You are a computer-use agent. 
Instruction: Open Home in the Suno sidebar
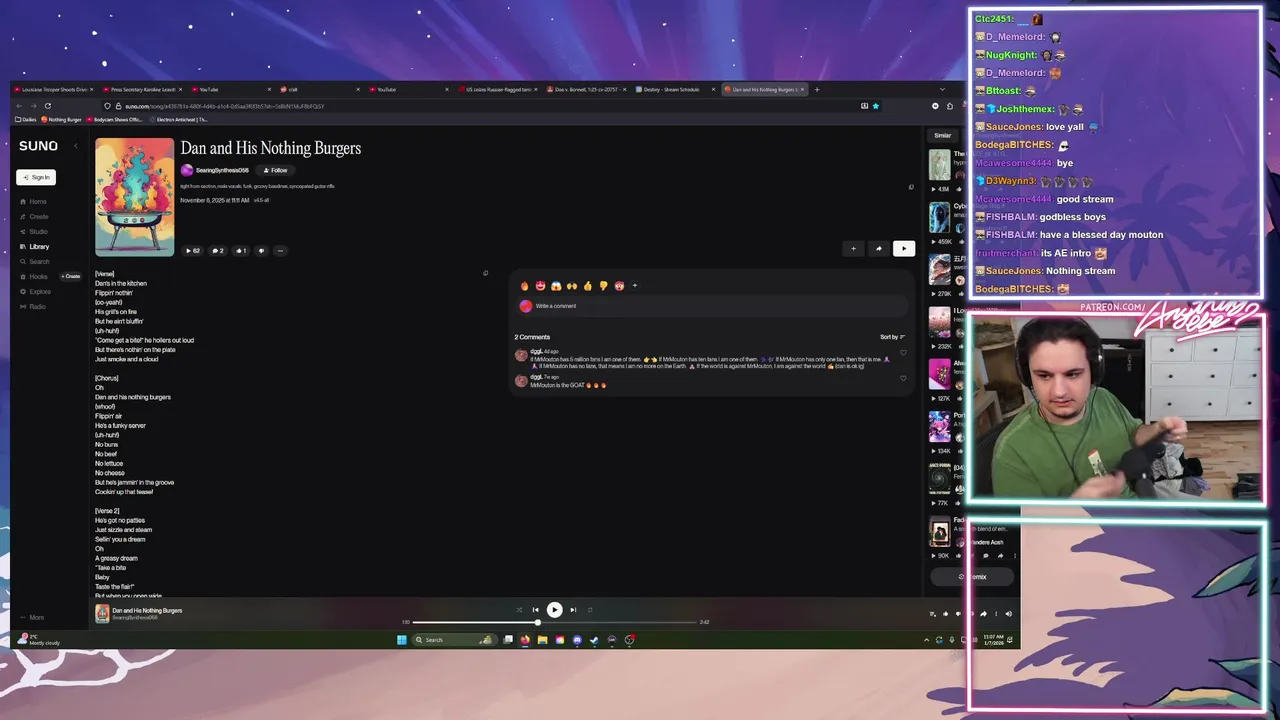click(x=33, y=201)
